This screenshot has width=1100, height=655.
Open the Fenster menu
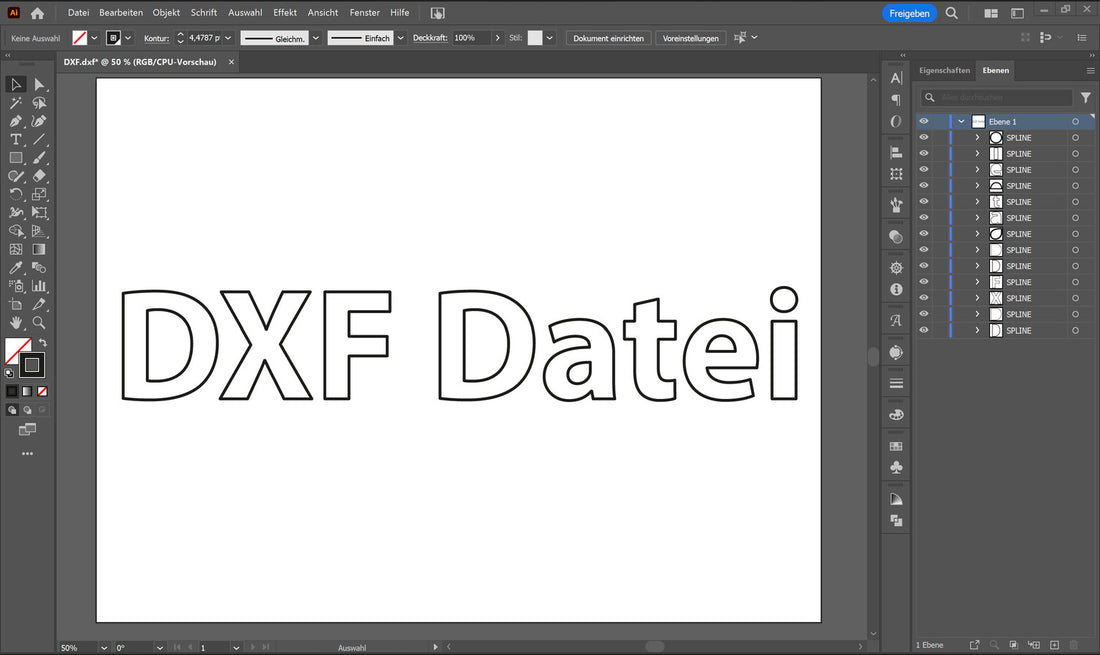364,12
